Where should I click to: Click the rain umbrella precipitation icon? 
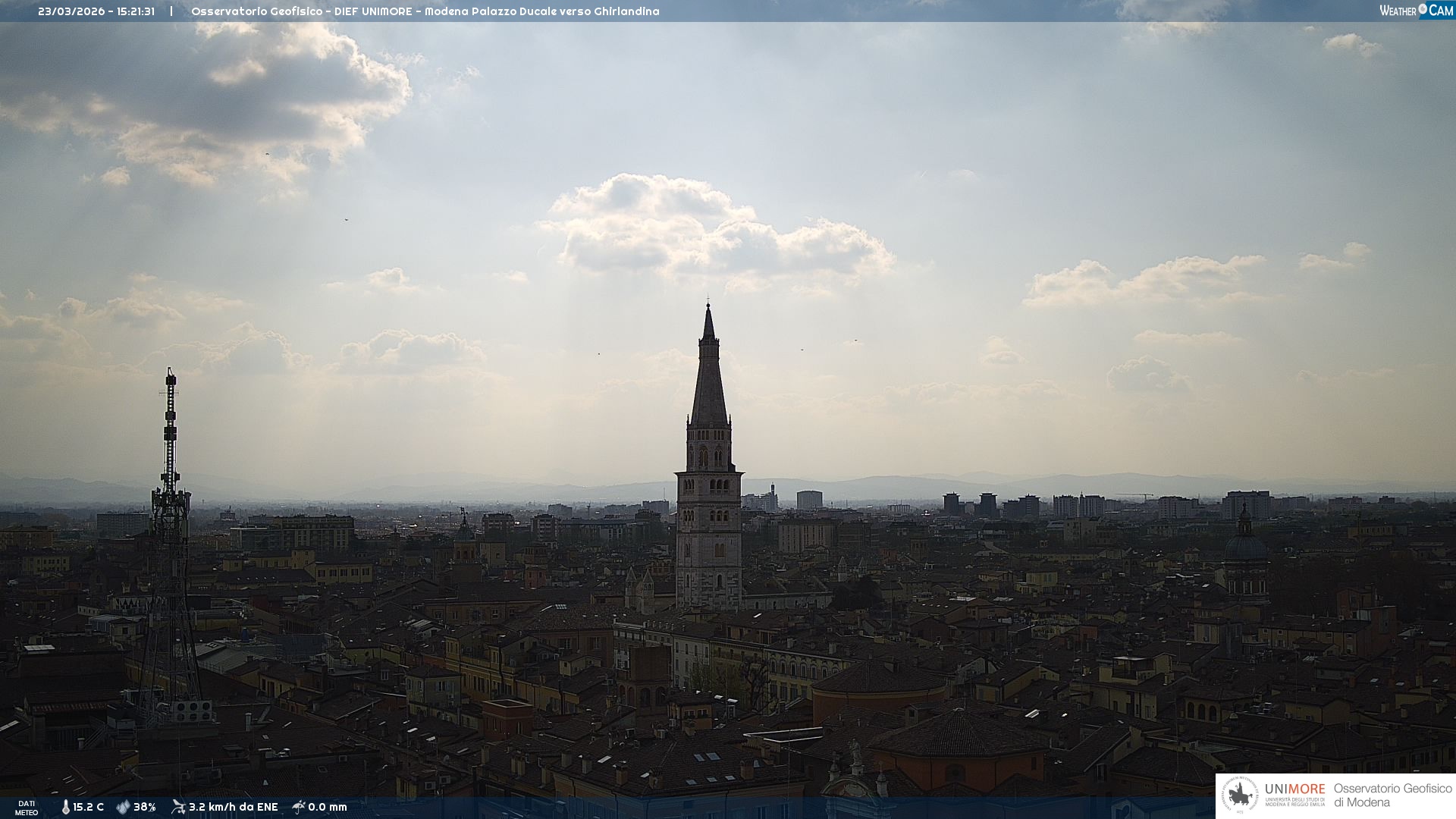tap(299, 807)
